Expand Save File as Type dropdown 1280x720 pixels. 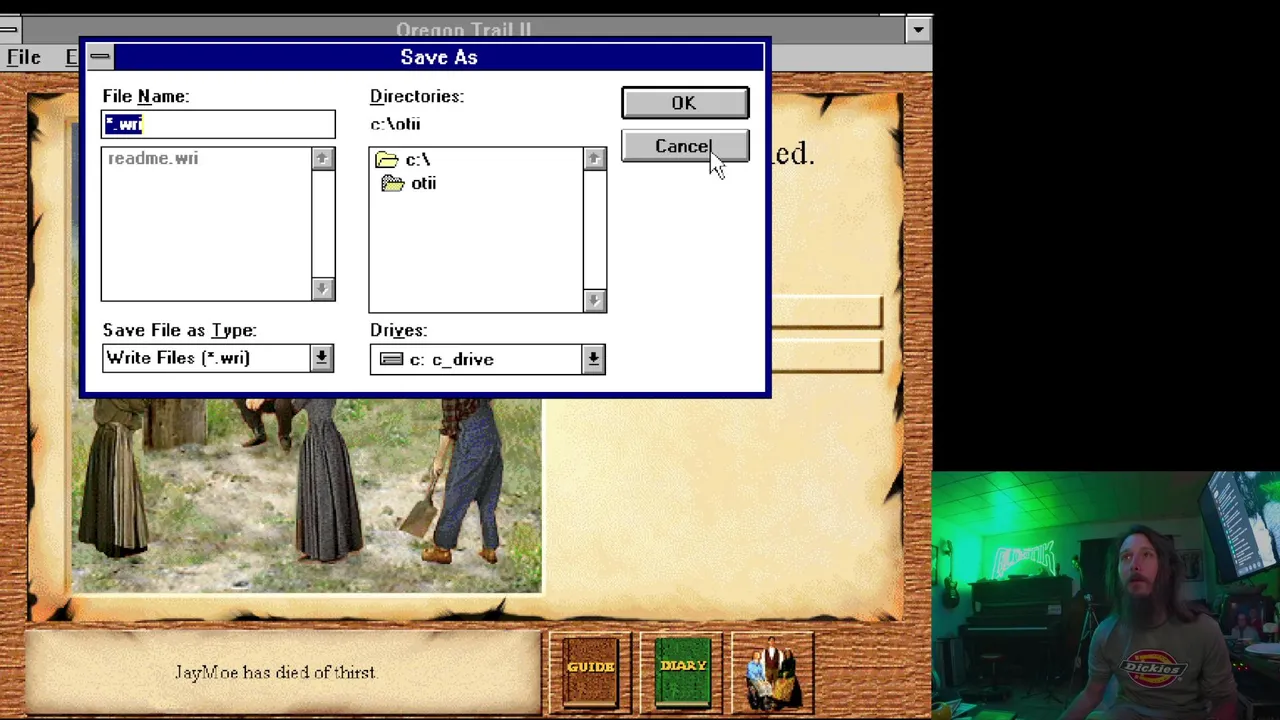[x=321, y=358]
